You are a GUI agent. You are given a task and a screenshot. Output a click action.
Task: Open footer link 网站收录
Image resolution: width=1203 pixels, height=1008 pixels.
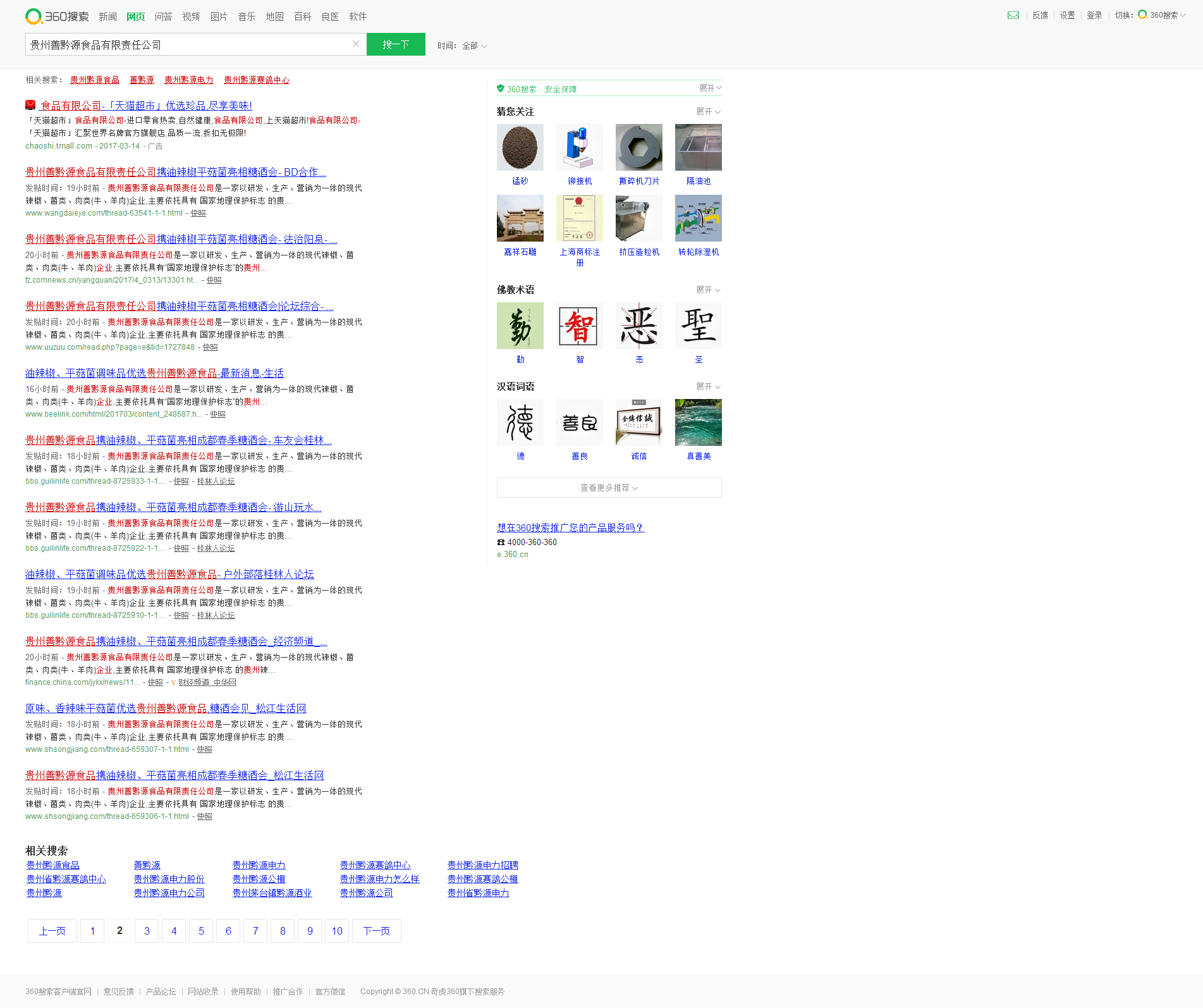pyautogui.click(x=203, y=992)
